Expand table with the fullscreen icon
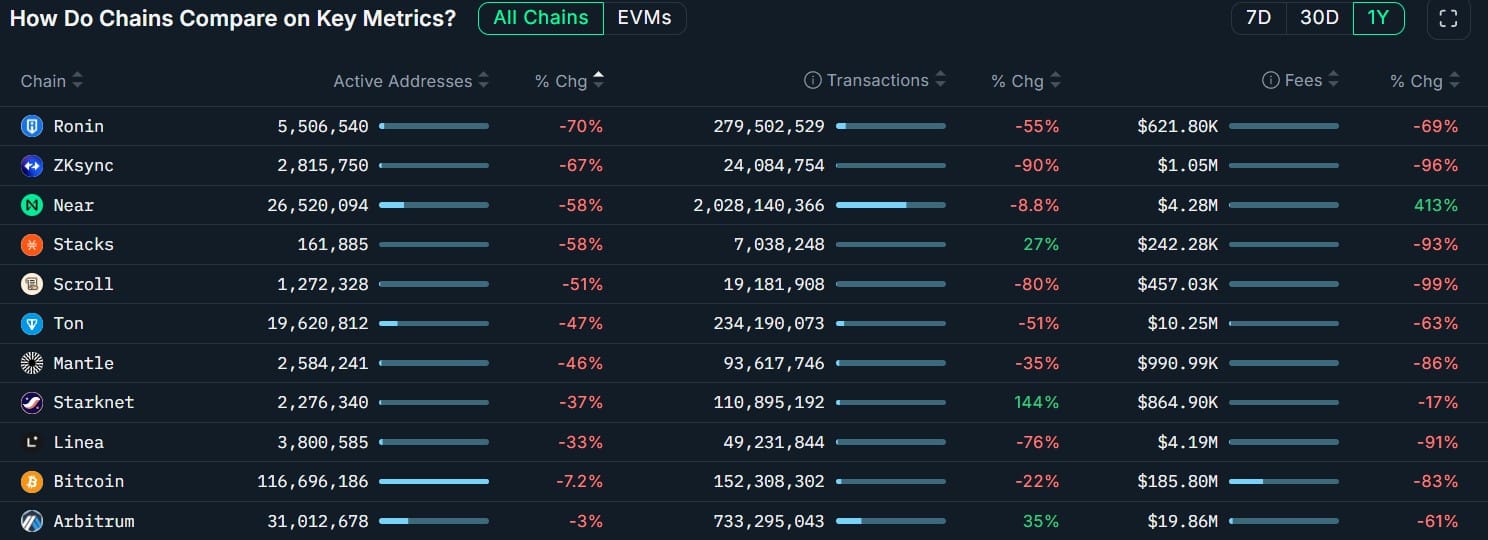The image size is (1488, 540). click(1448, 19)
